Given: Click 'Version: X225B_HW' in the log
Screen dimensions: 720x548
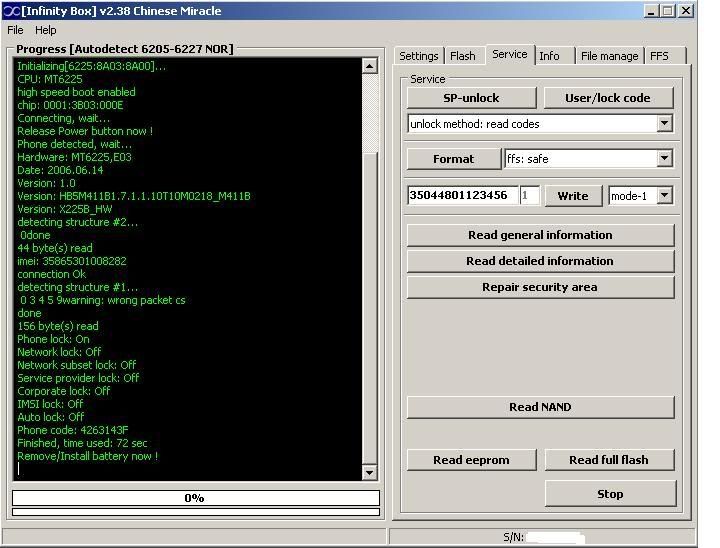Looking at the screenshot, I should click(64, 209).
